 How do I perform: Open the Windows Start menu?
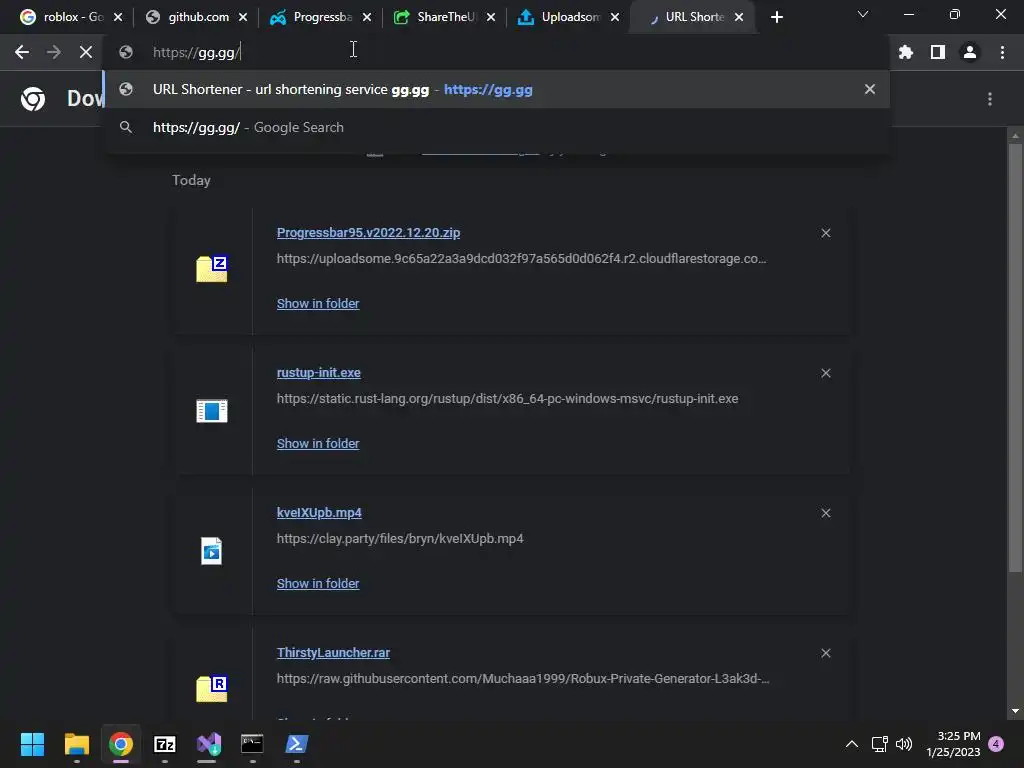tap(32, 744)
